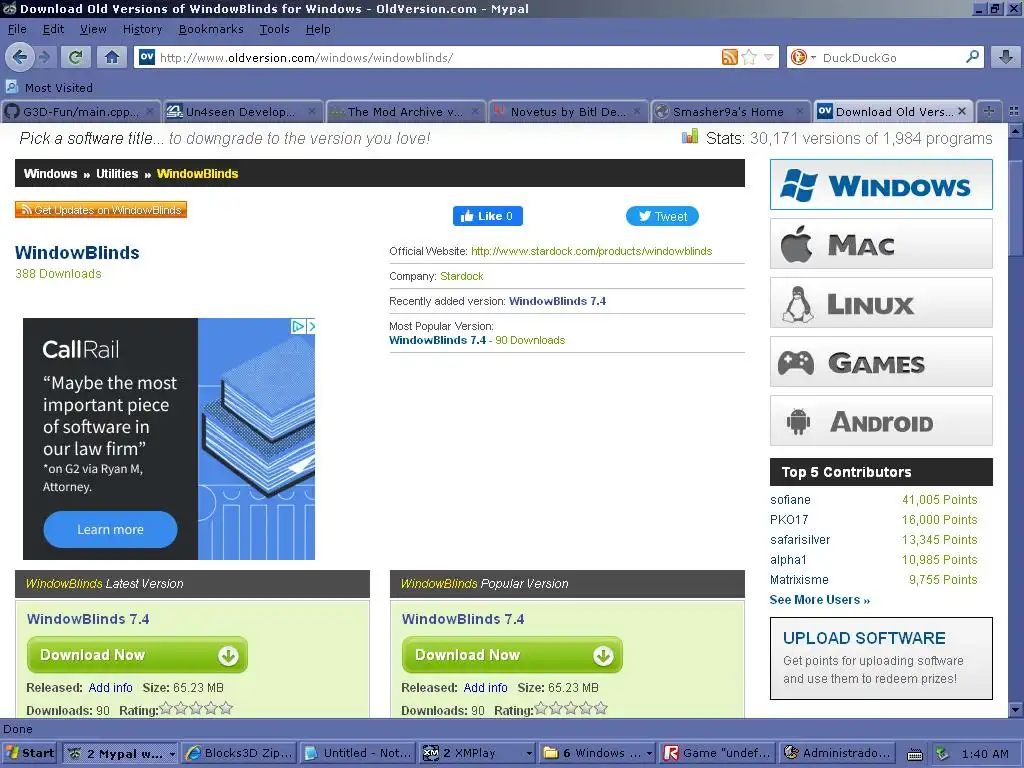Rate Latest Version with the star rating
The width and height of the screenshot is (1024, 768).
[196, 709]
